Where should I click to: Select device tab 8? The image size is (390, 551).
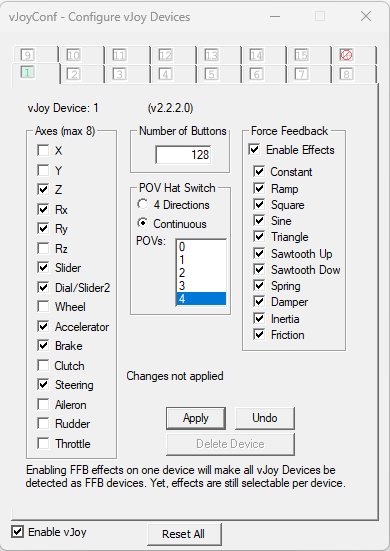pyautogui.click(x=353, y=74)
